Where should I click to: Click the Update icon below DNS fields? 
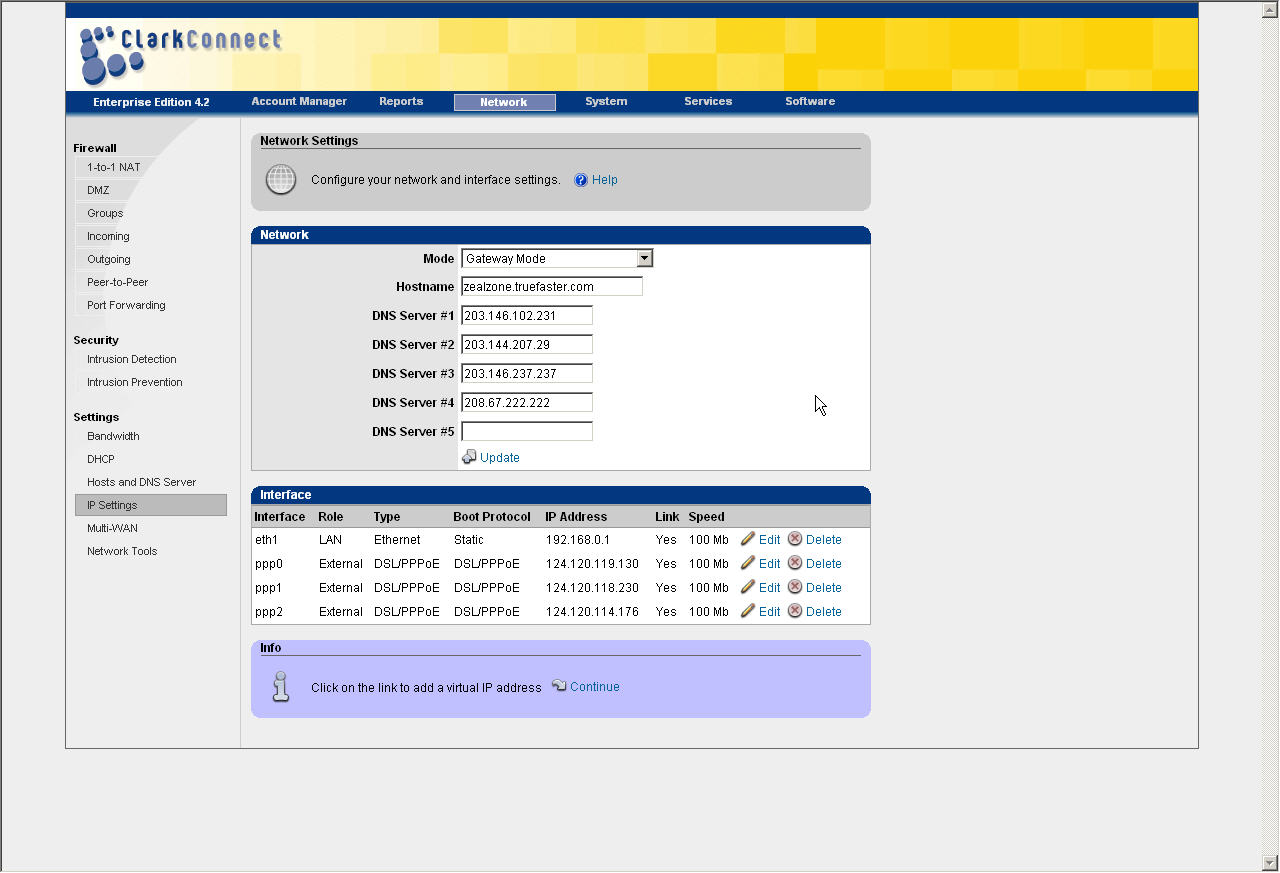pos(469,457)
